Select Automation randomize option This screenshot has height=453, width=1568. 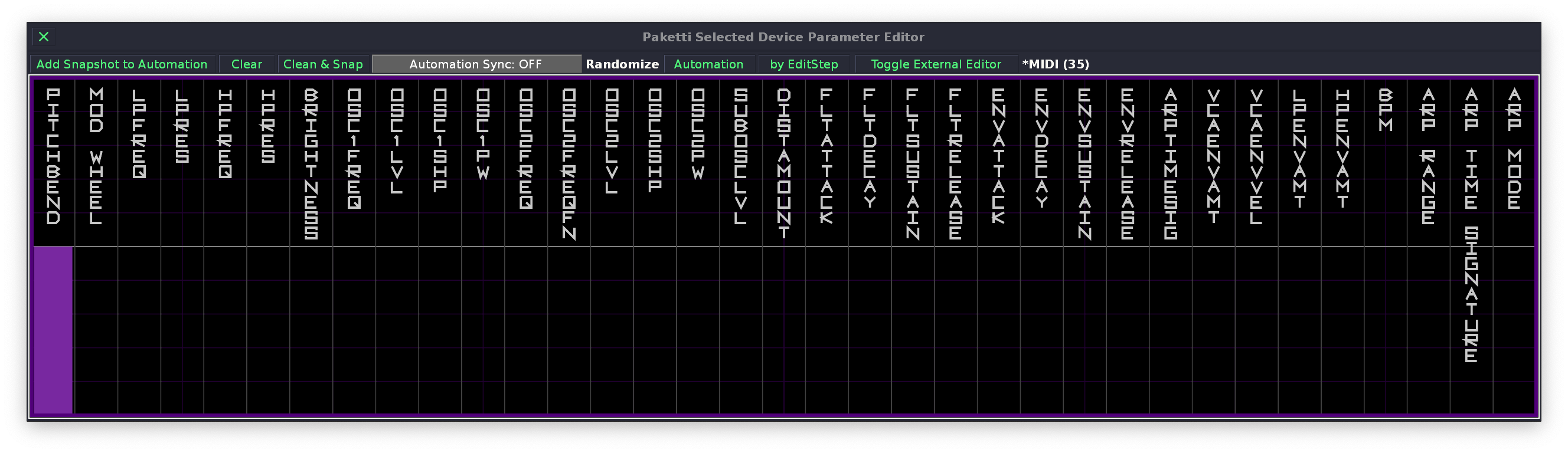708,64
